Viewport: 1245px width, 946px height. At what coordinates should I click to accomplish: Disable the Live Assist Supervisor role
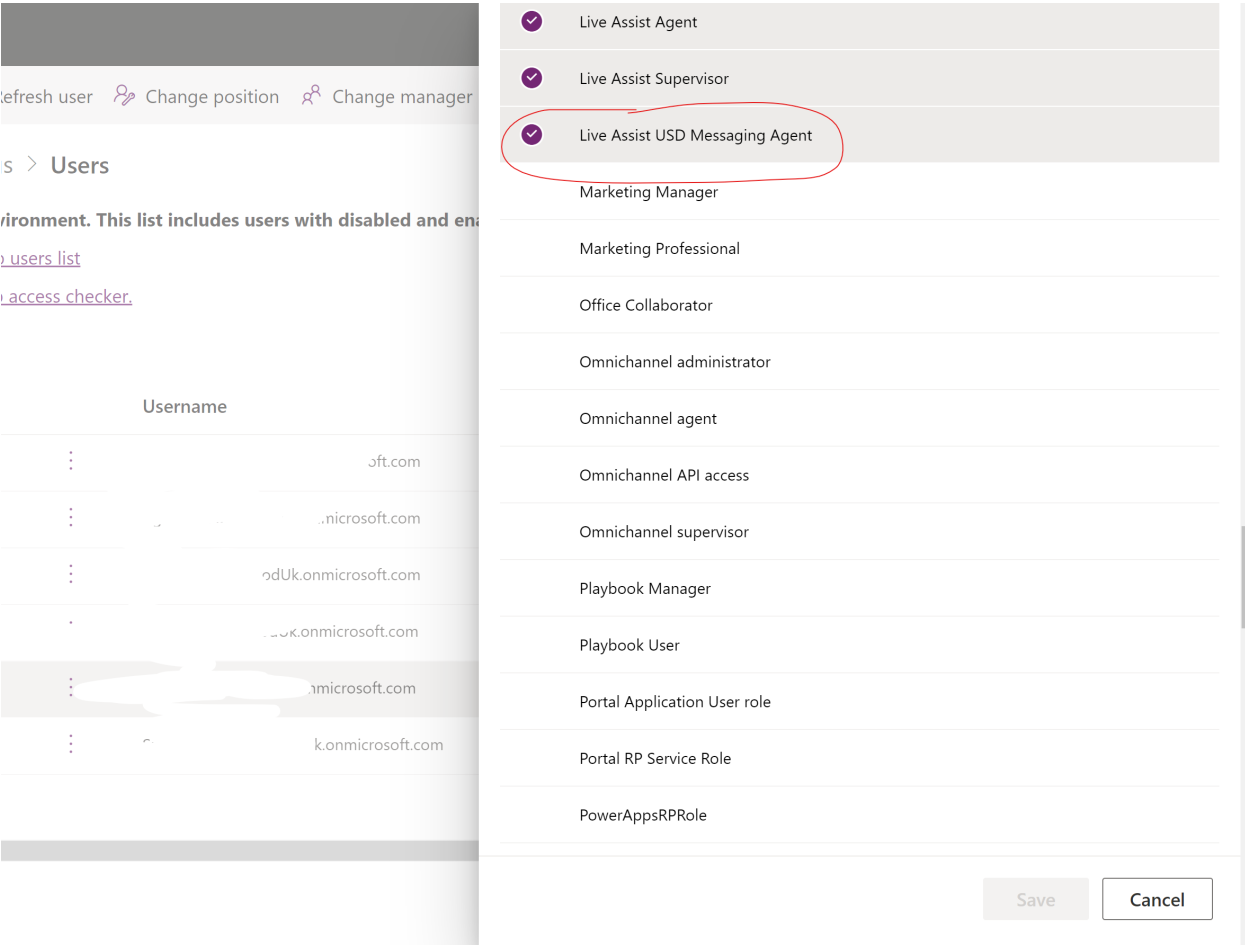(531, 78)
